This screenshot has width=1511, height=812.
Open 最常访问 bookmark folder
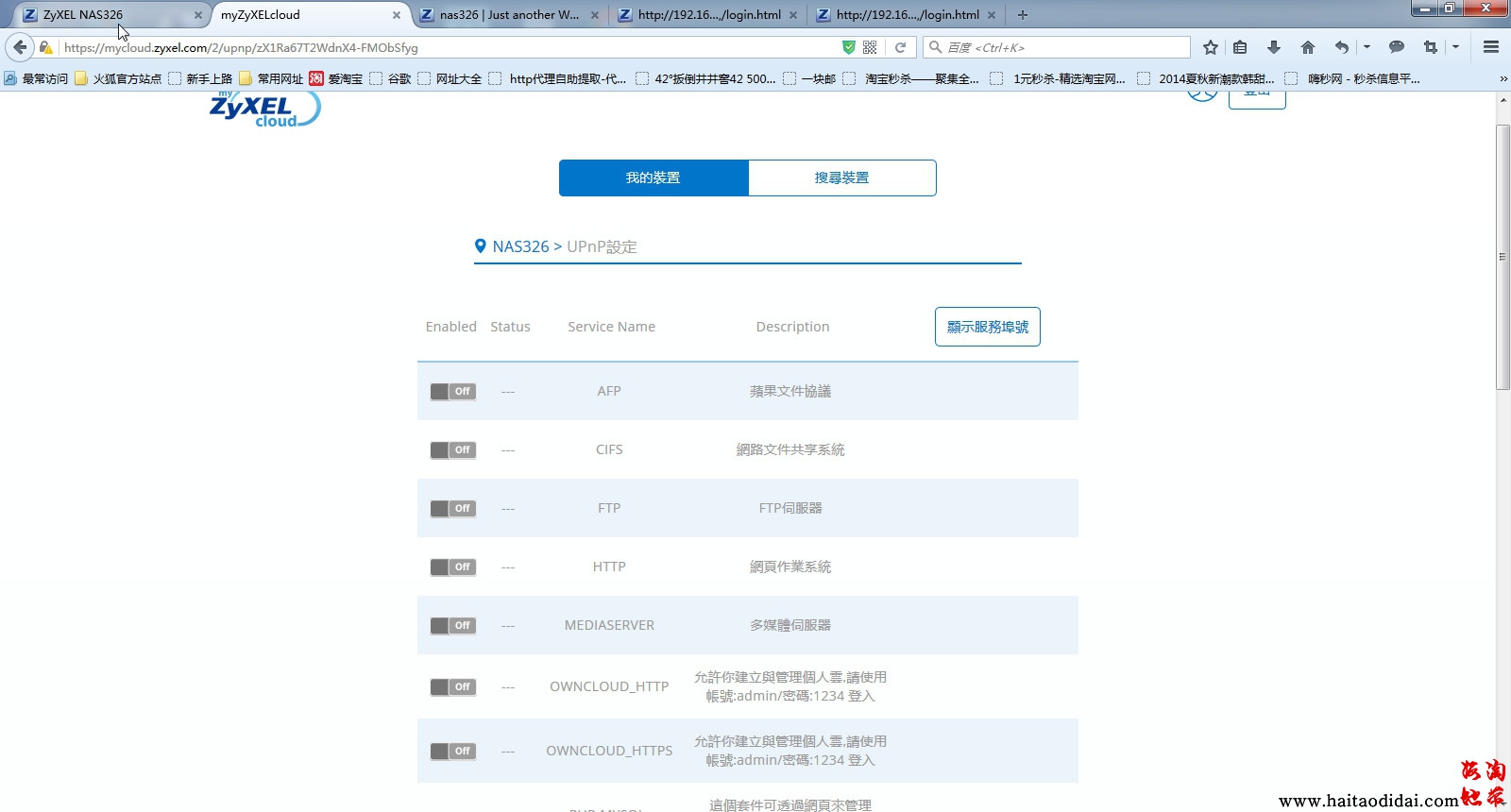point(37,78)
